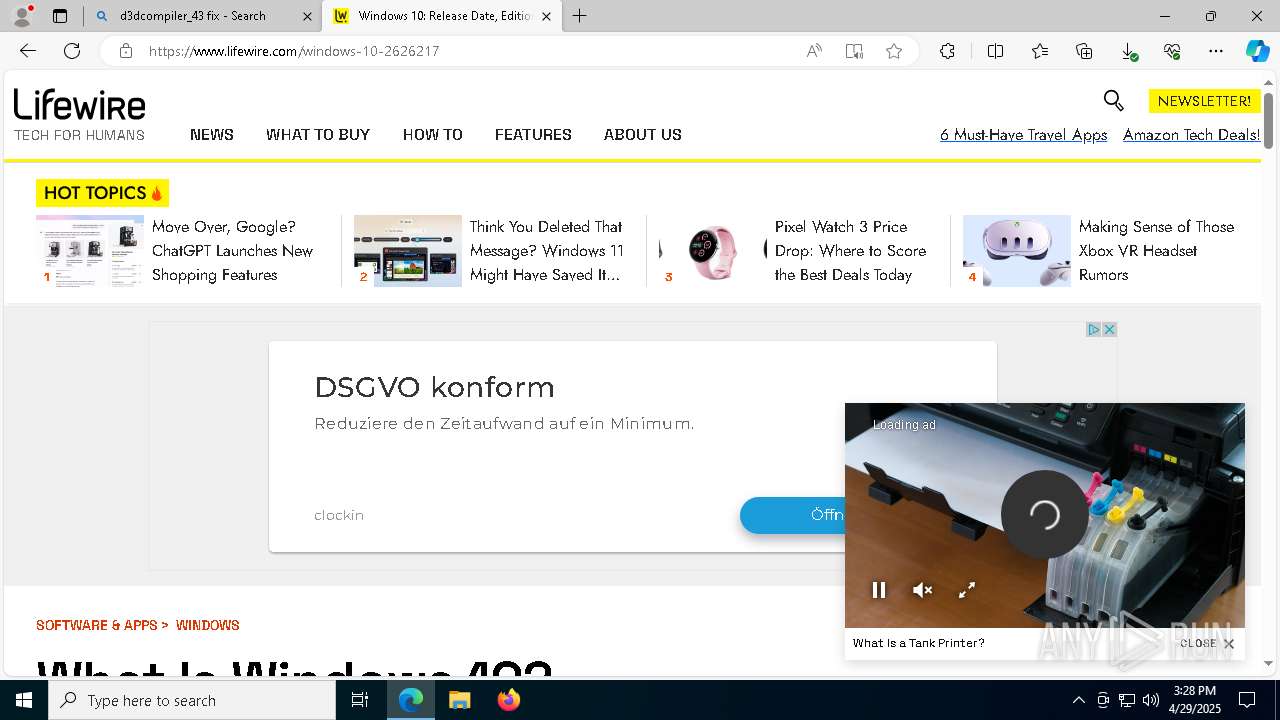Read Think You Deleted That Message article
The width and height of the screenshot is (1280, 720).
(547, 251)
